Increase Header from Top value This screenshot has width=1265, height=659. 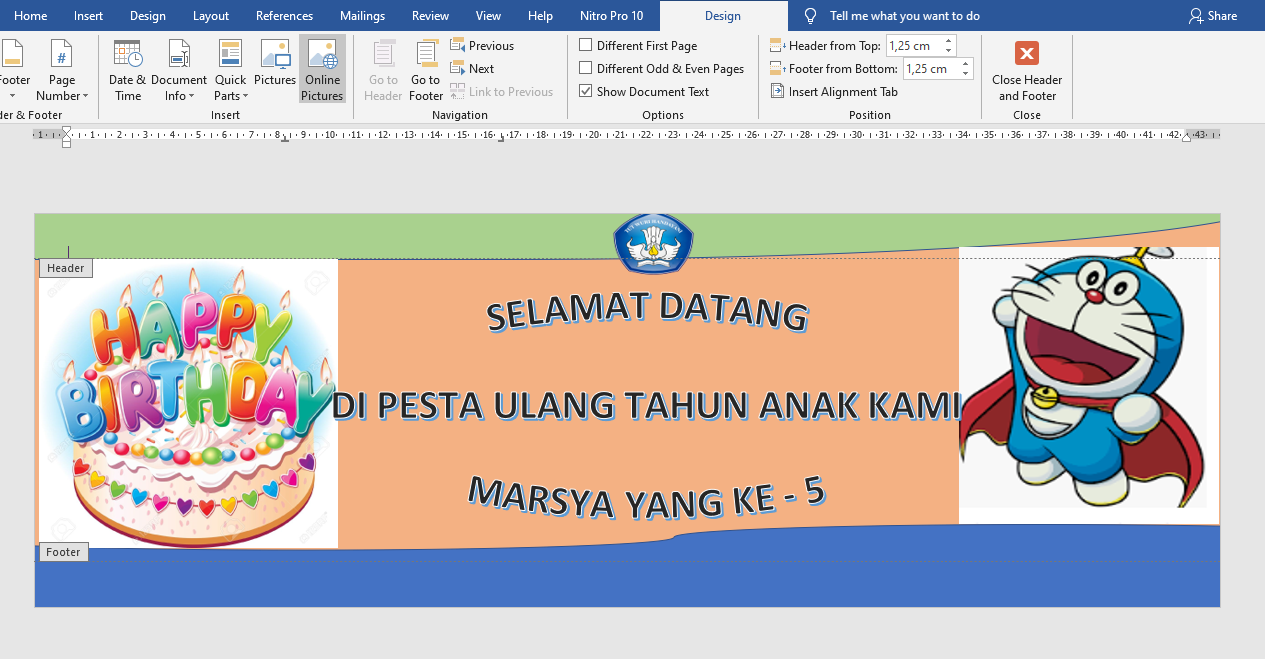pos(949,41)
